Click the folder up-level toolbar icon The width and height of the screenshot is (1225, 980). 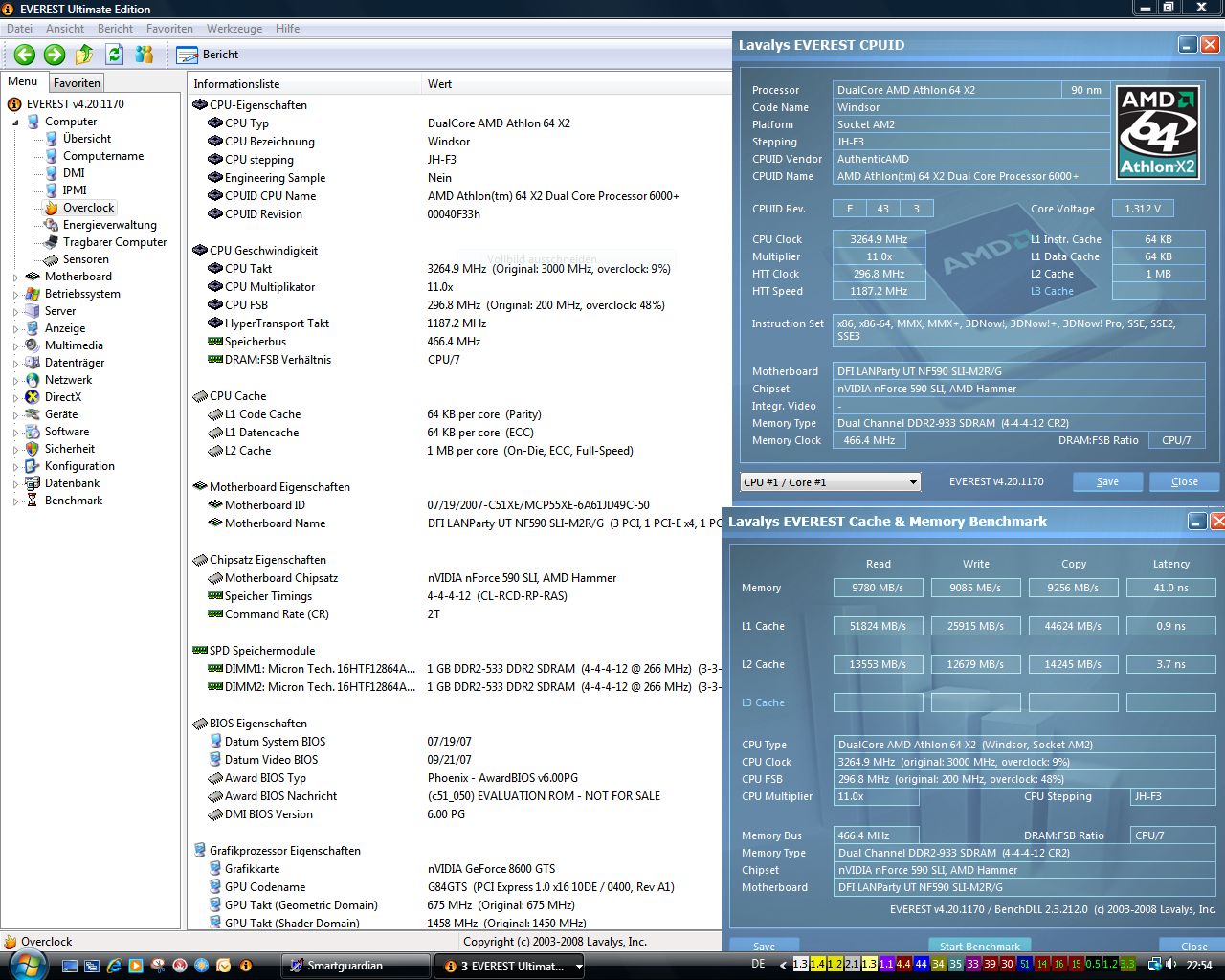pos(84,55)
